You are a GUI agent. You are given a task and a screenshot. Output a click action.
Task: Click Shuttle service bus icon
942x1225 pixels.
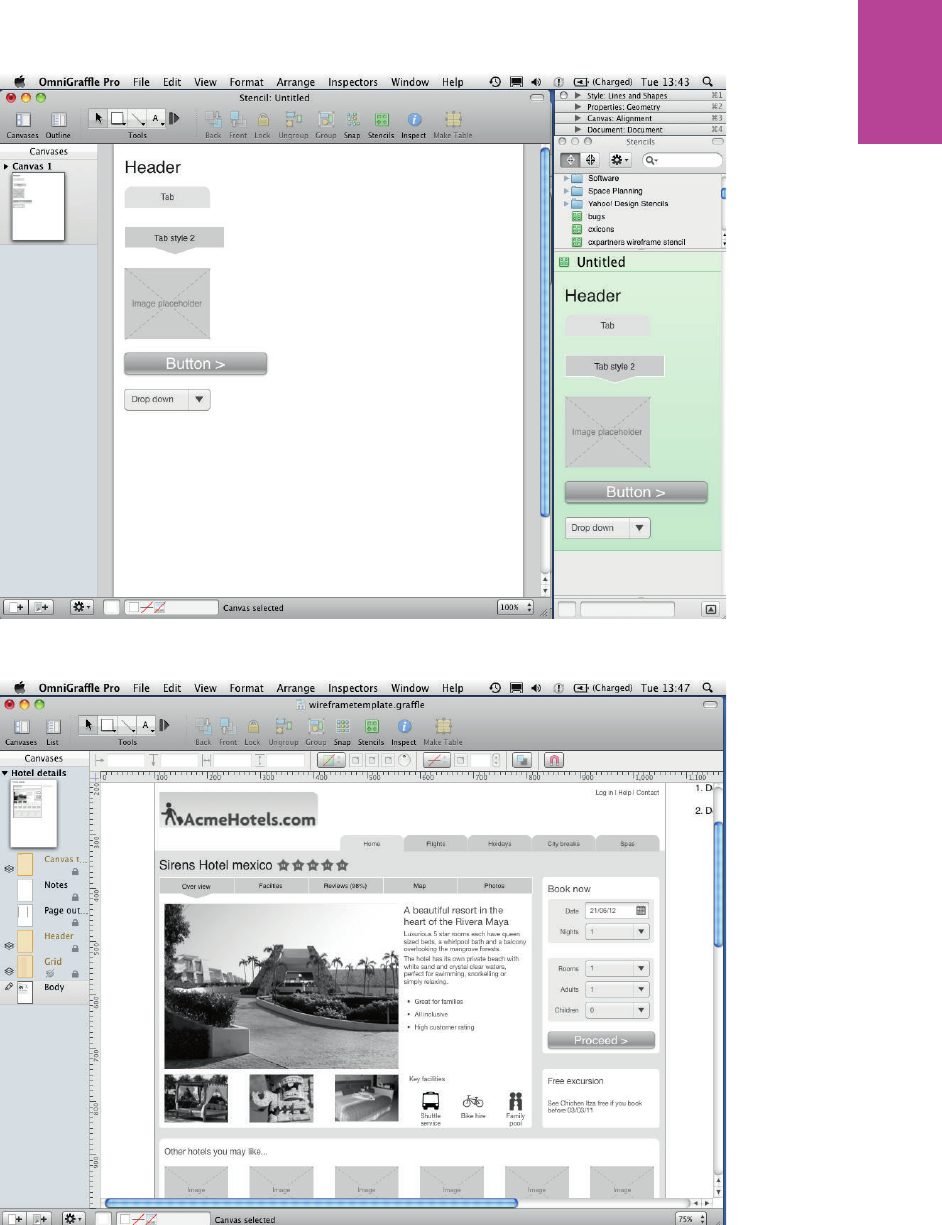click(x=430, y=1101)
